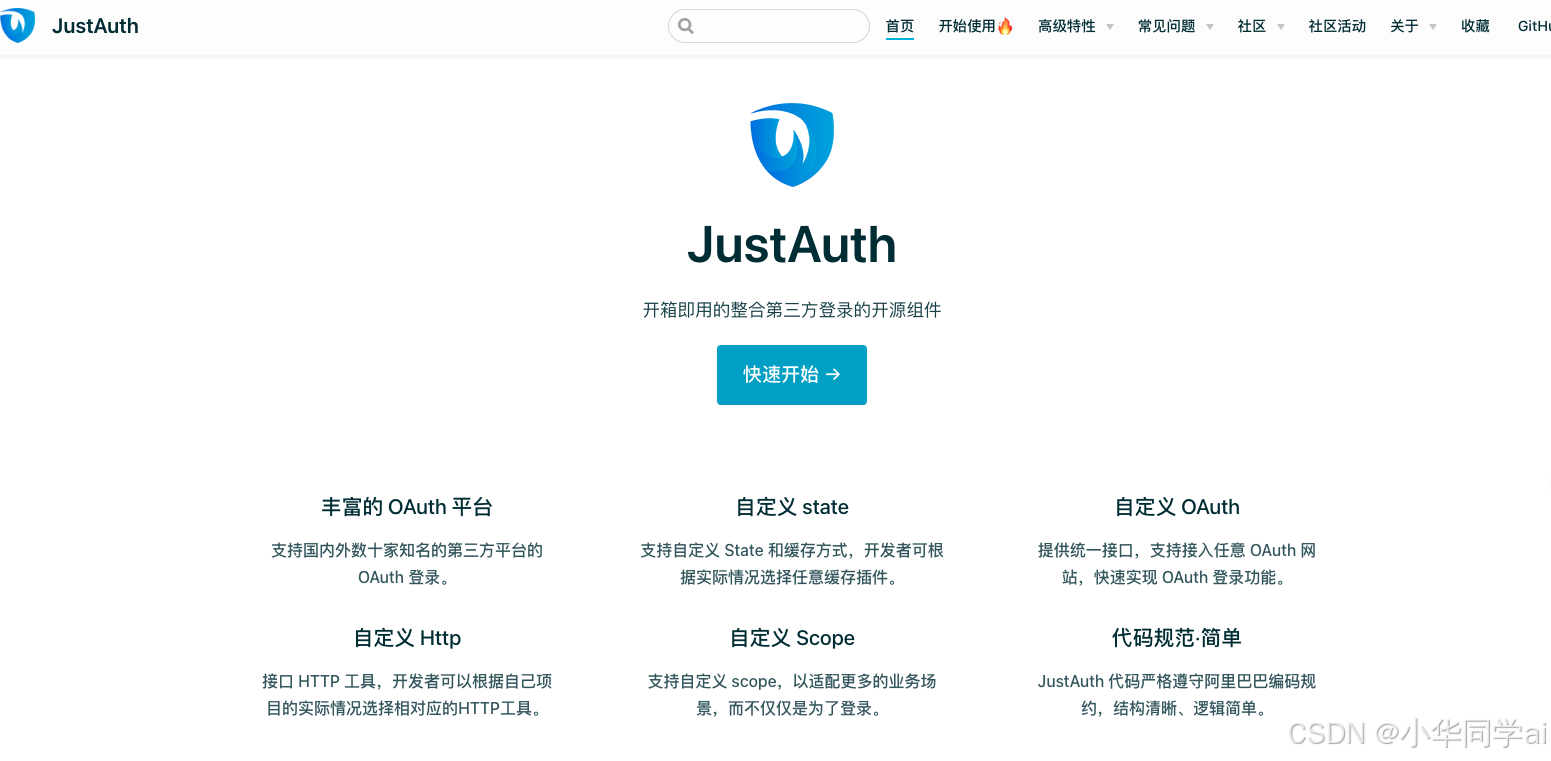The image size is (1551, 761).
Task: Click the description JustAuth 代码严格遵守阿里巴巴
Action: click(1177, 695)
